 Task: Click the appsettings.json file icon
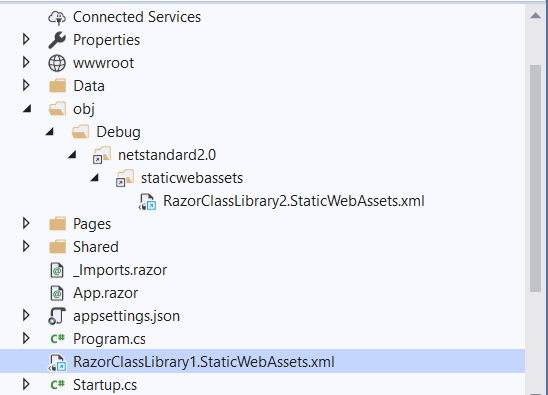click(57, 316)
